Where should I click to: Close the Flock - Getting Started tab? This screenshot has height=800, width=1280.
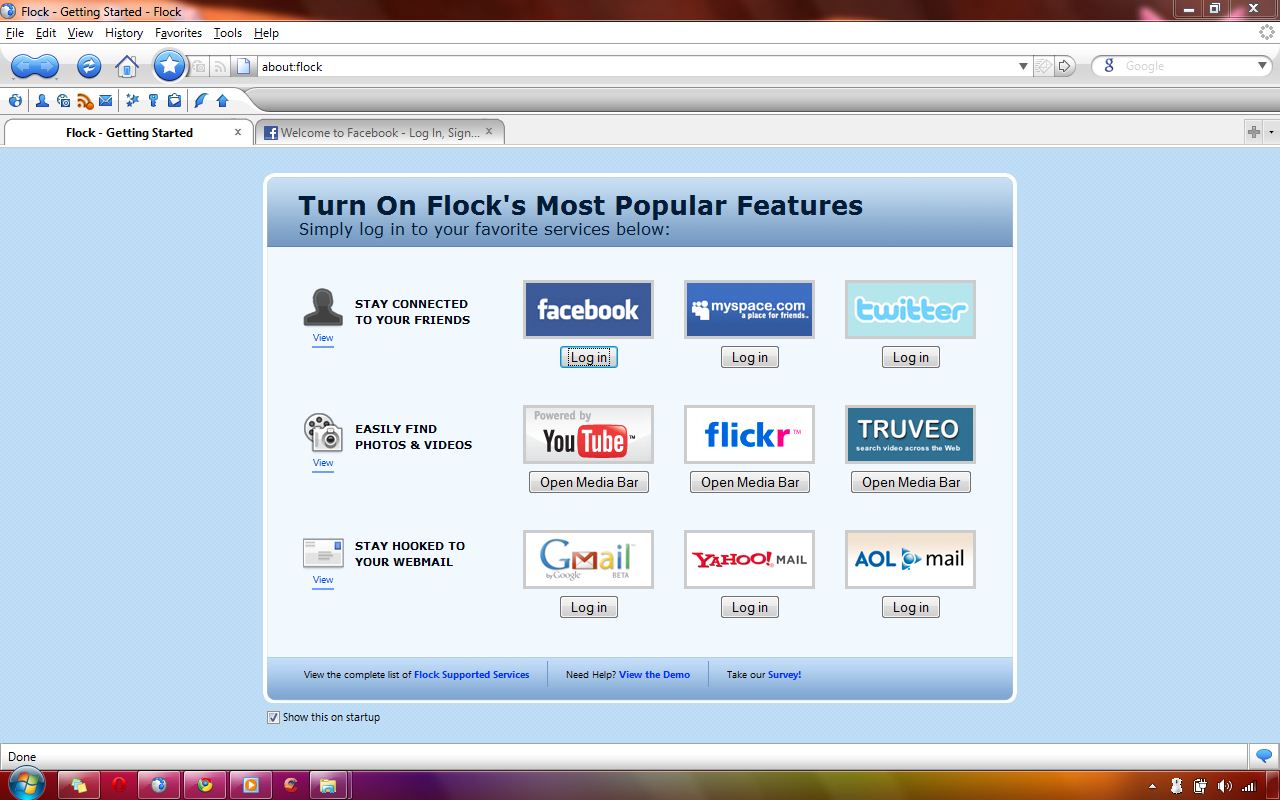238,131
